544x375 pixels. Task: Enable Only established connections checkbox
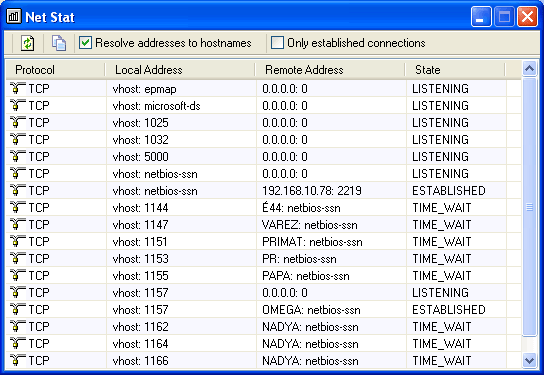point(277,43)
